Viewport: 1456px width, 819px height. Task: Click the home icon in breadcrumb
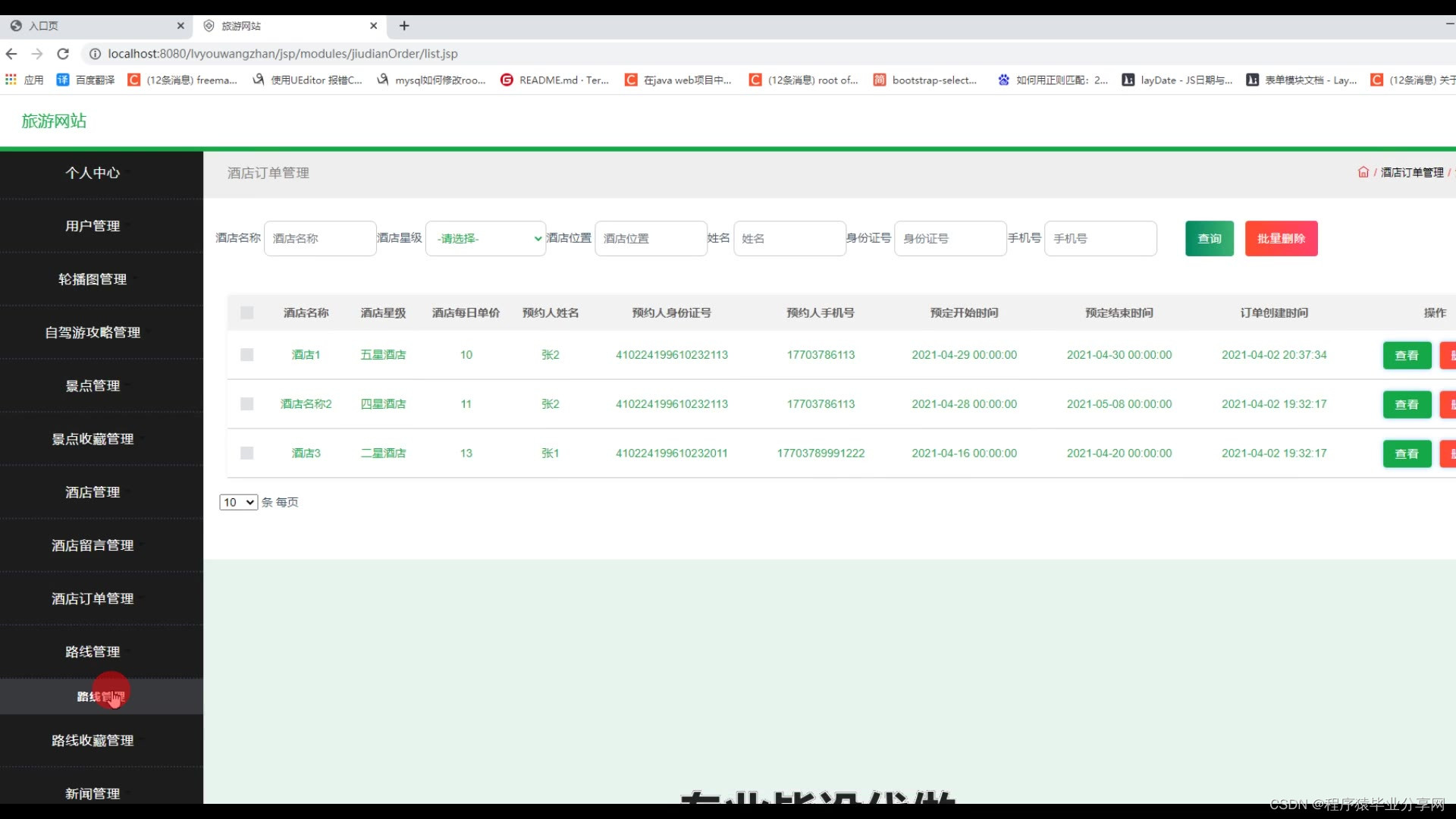pos(1363,172)
